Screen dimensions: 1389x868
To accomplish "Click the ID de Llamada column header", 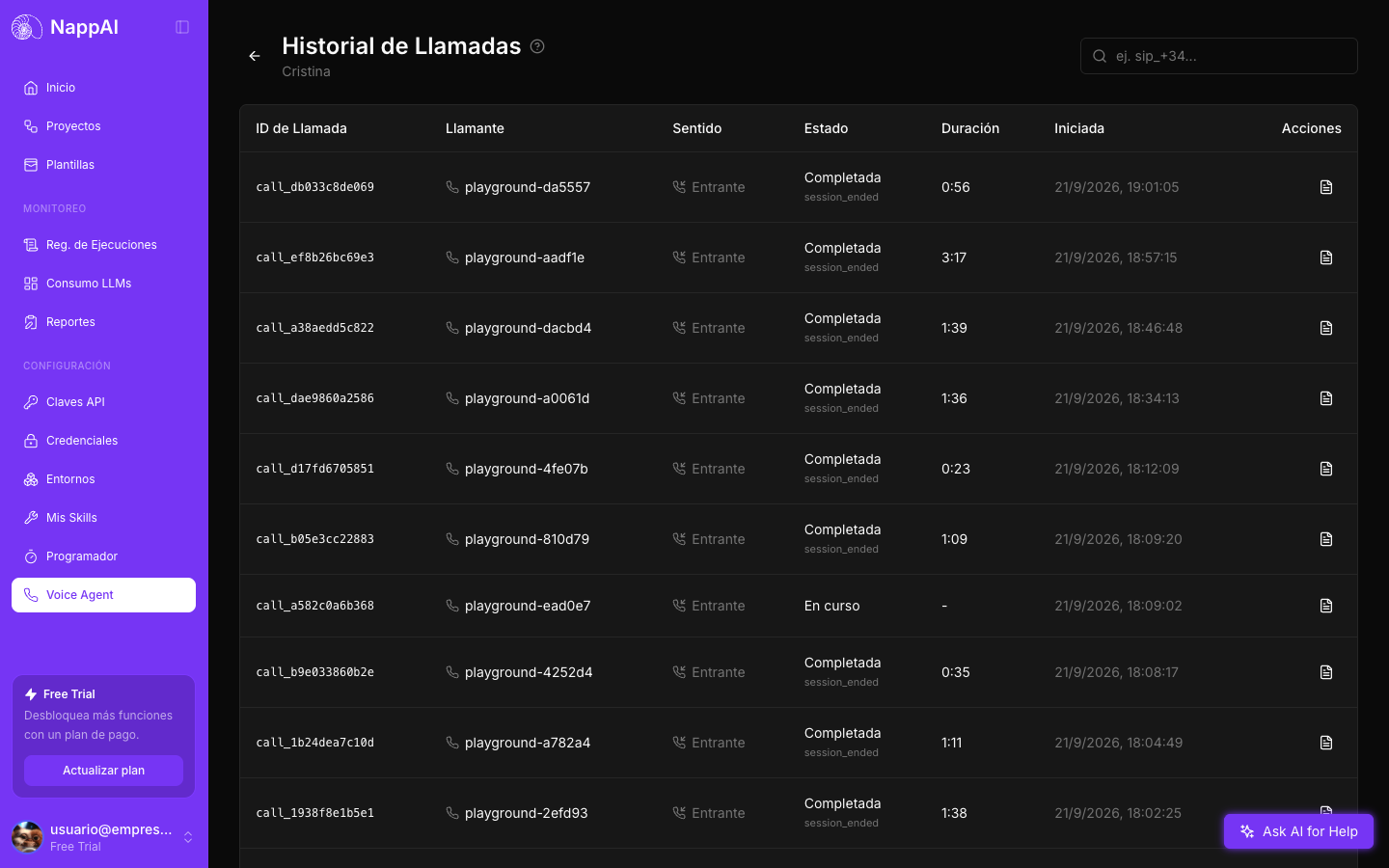I will click(301, 128).
